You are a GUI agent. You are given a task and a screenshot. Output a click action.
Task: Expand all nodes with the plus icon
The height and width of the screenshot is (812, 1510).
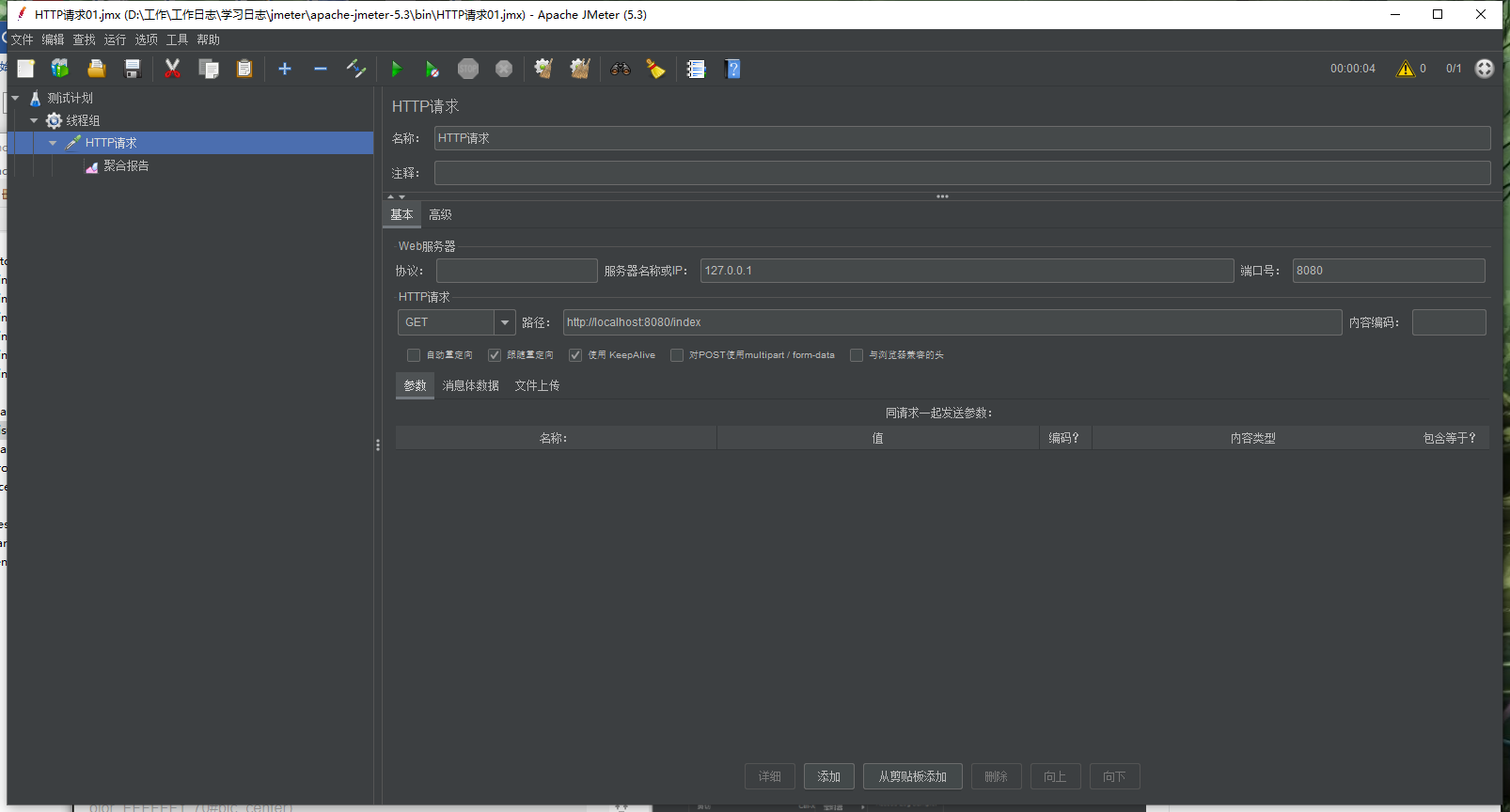coord(285,69)
